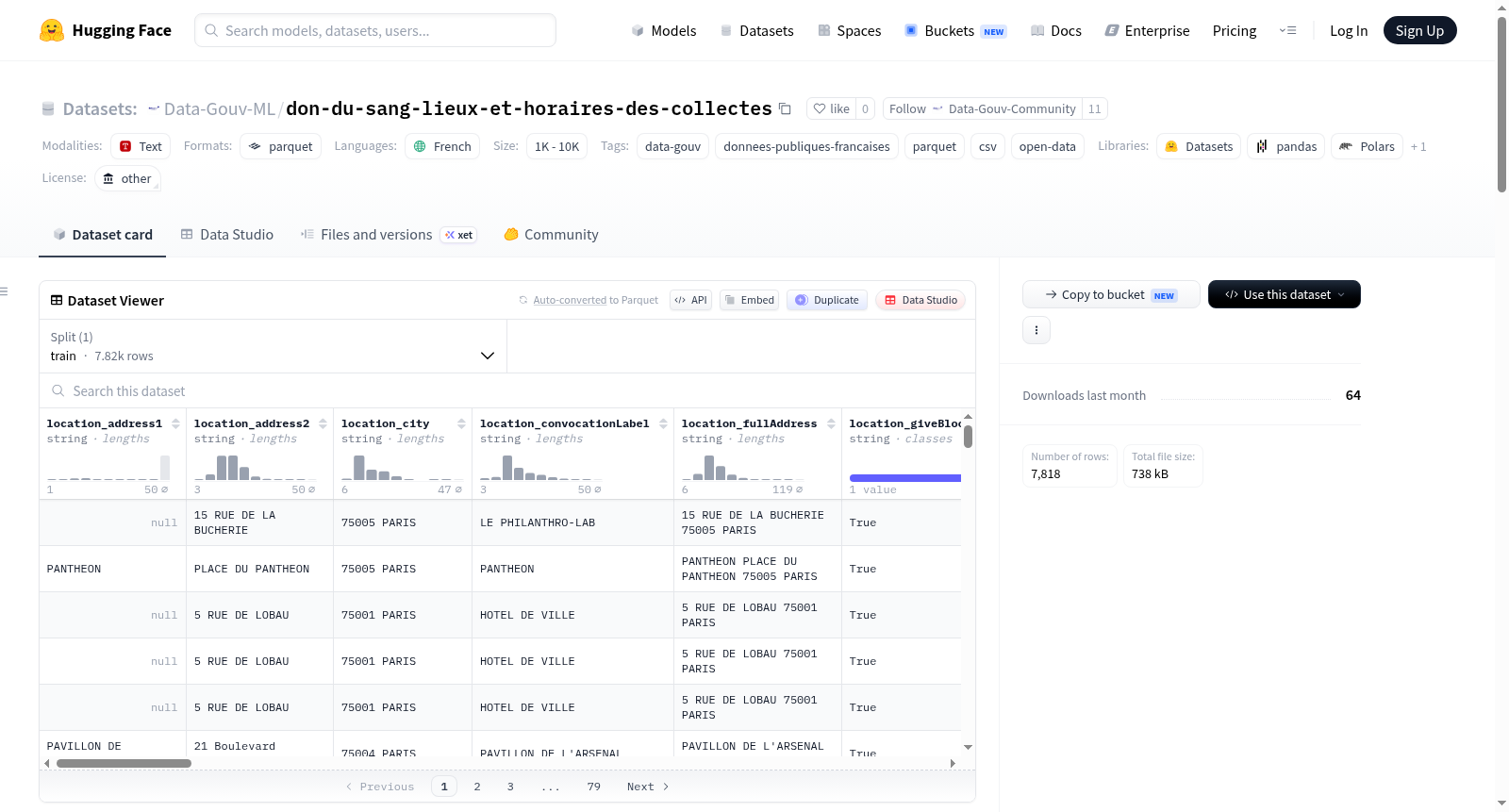Image resolution: width=1509 pixels, height=812 pixels.
Task: Sort the location_convocationLabel column
Action: [663, 423]
